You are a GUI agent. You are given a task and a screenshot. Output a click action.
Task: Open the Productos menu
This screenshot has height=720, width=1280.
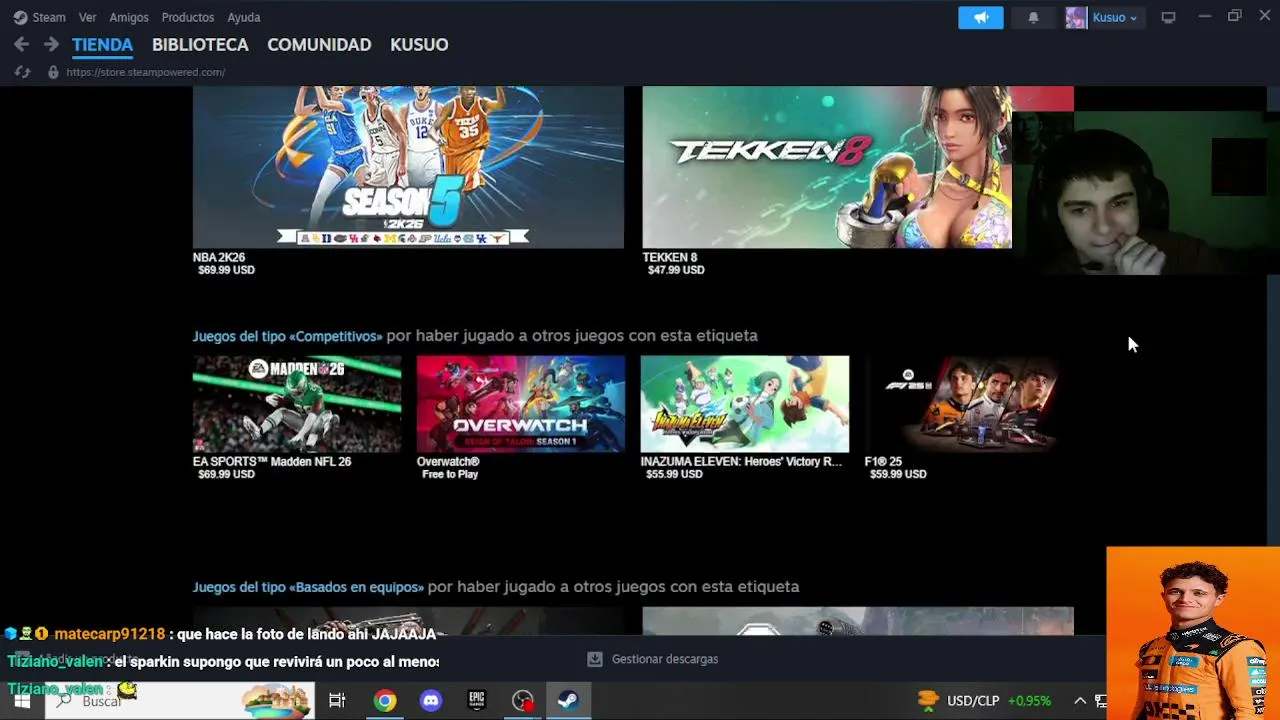[188, 17]
